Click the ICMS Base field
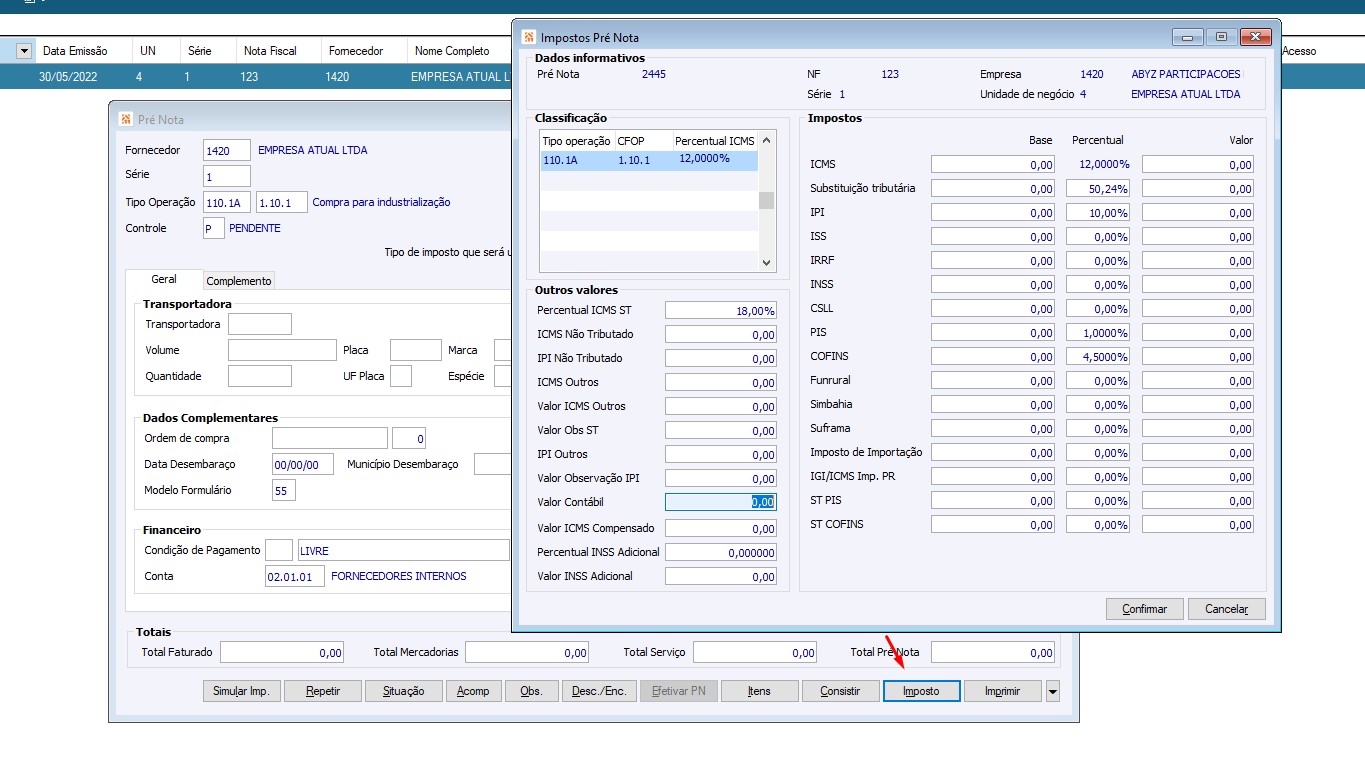 (993, 165)
